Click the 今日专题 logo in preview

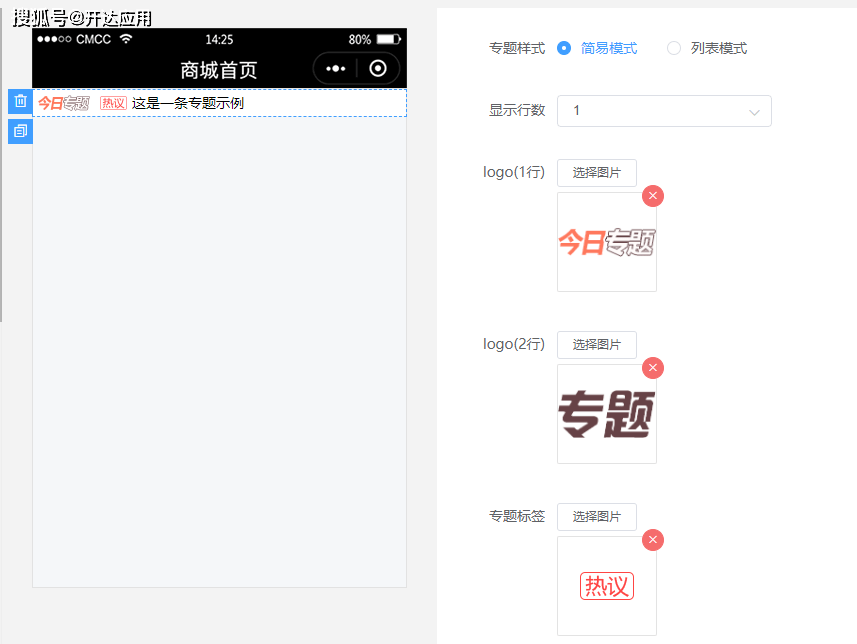click(x=64, y=103)
